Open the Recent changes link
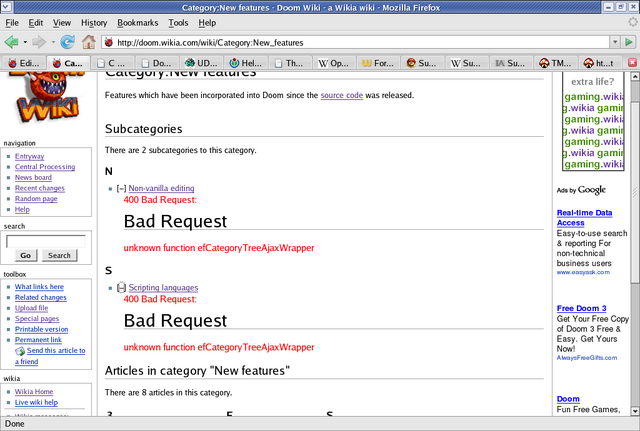This screenshot has width=640, height=431. (40, 188)
